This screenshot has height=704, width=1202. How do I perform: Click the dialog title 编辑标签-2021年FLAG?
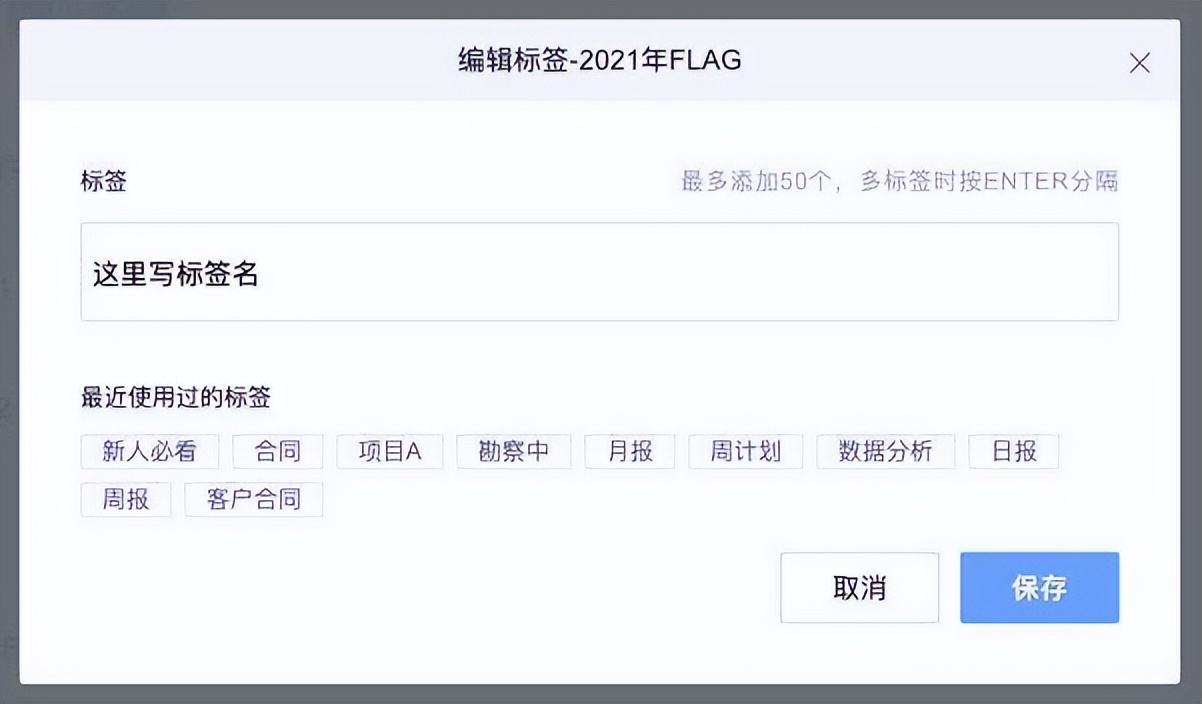[x=601, y=61]
